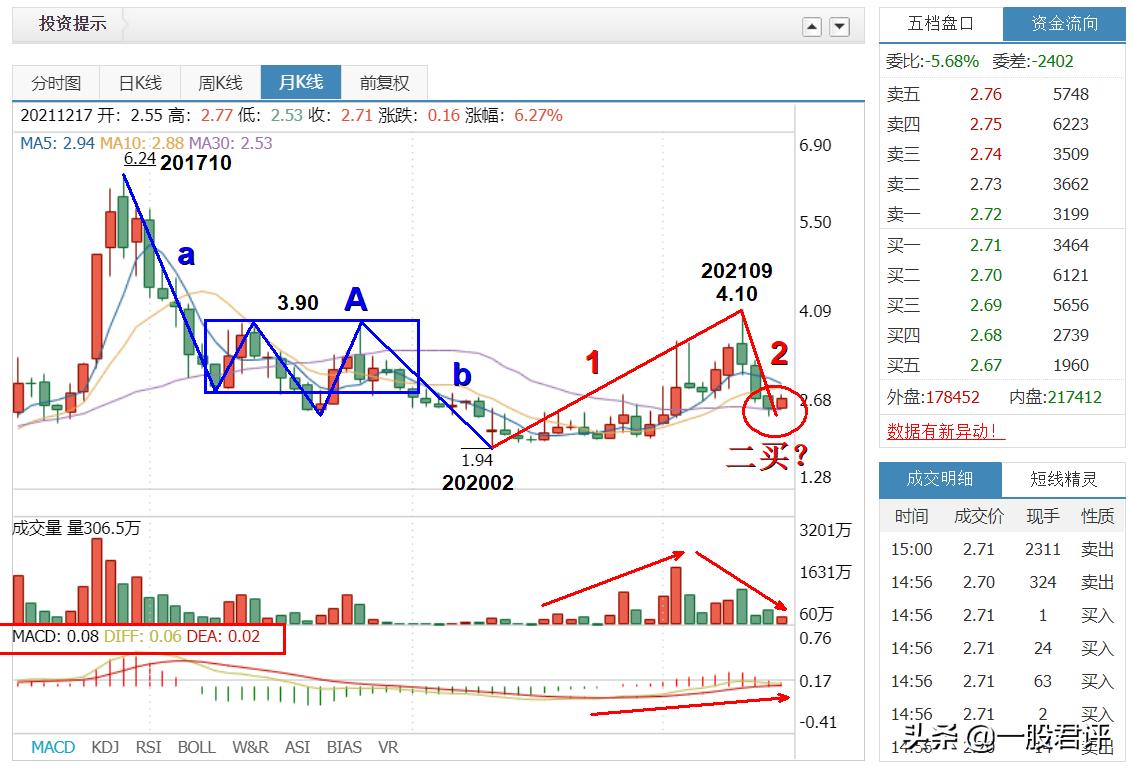Click the 收: 2.71 quote value

click(x=341, y=116)
